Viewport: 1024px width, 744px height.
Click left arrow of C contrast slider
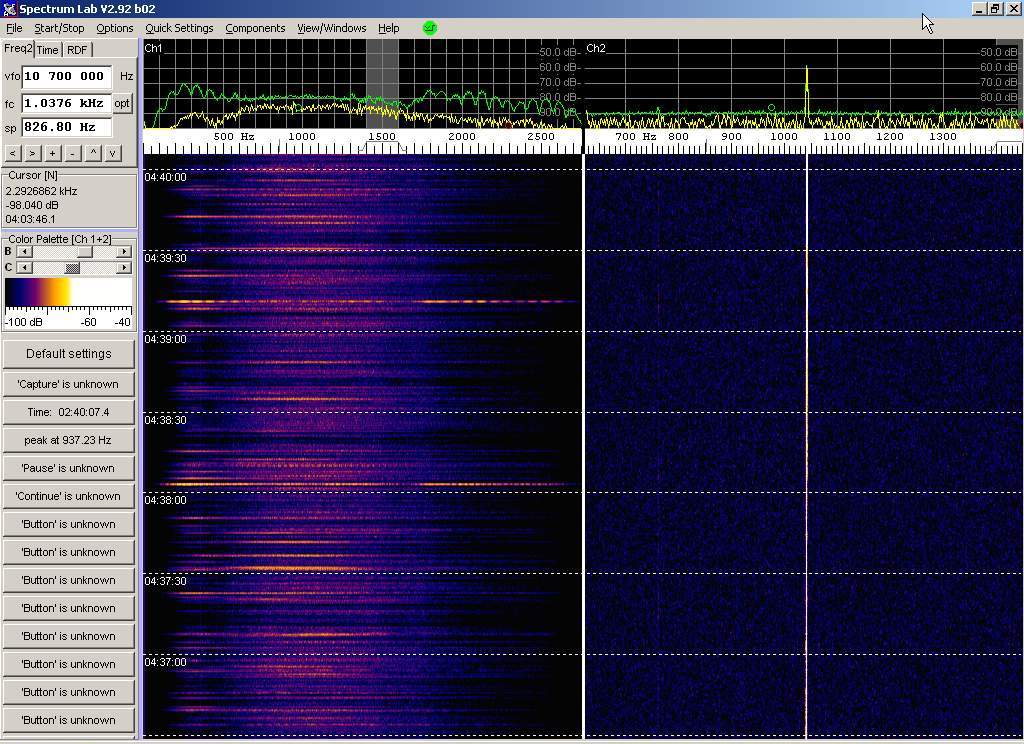click(24, 268)
